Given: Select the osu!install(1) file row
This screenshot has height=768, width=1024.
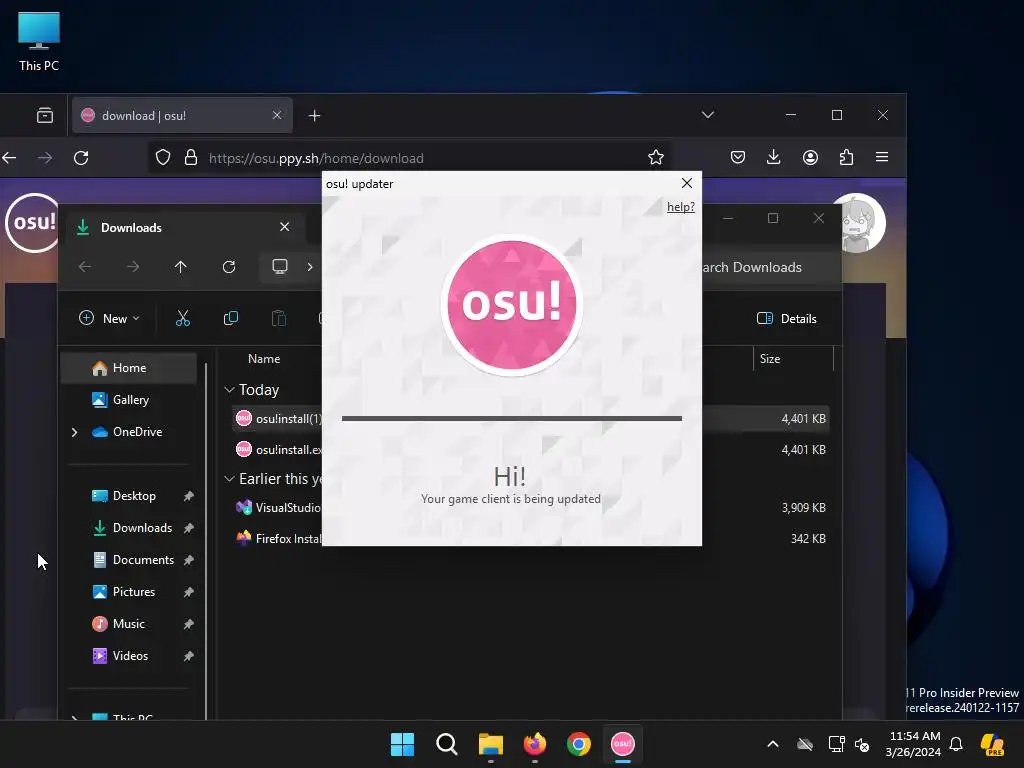Looking at the screenshot, I should (531, 419).
